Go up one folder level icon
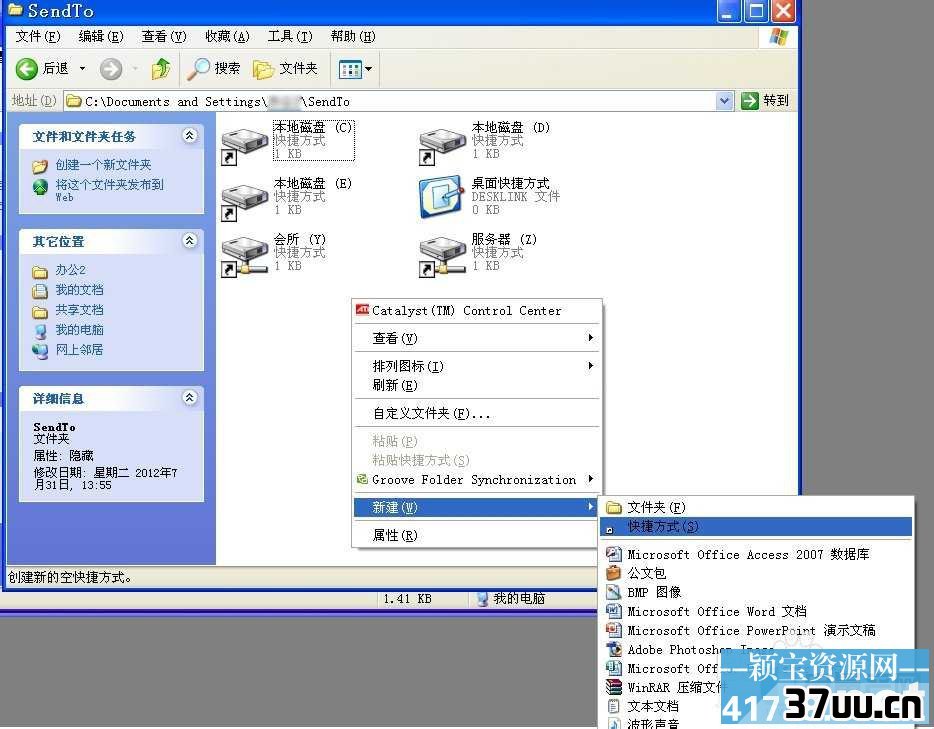 click(161, 69)
